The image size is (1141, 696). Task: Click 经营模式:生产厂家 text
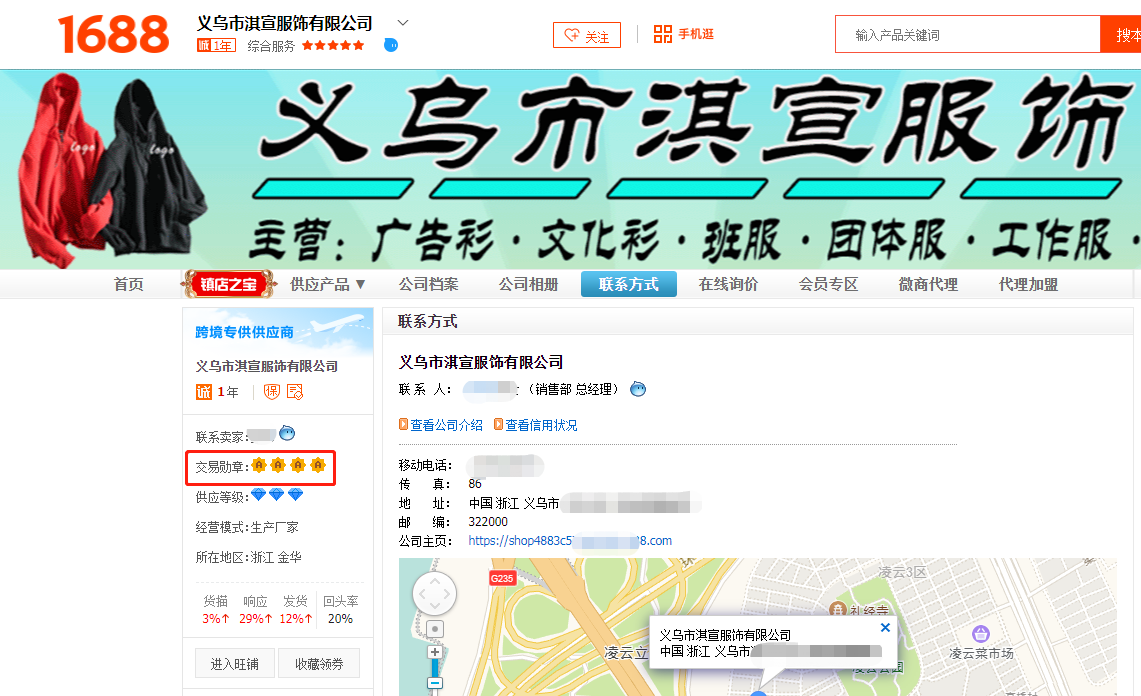coord(247,527)
